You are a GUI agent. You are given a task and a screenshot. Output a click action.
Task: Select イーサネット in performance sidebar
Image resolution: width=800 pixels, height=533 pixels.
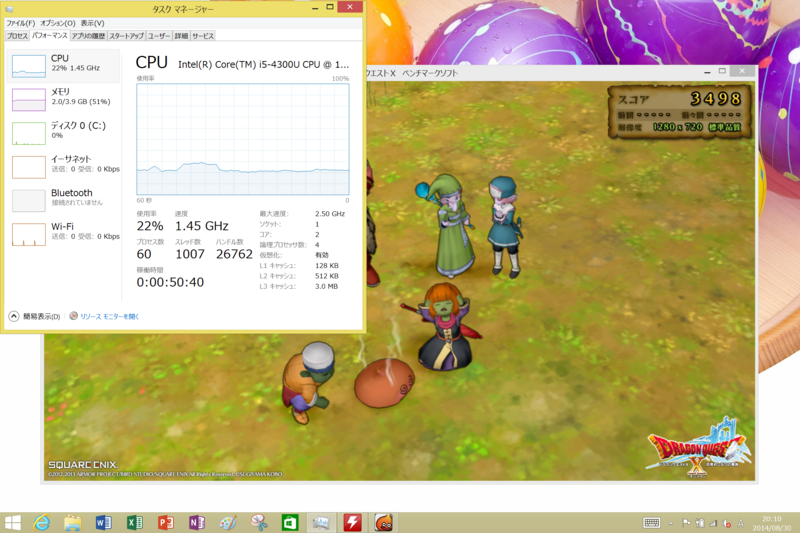tap(63, 166)
